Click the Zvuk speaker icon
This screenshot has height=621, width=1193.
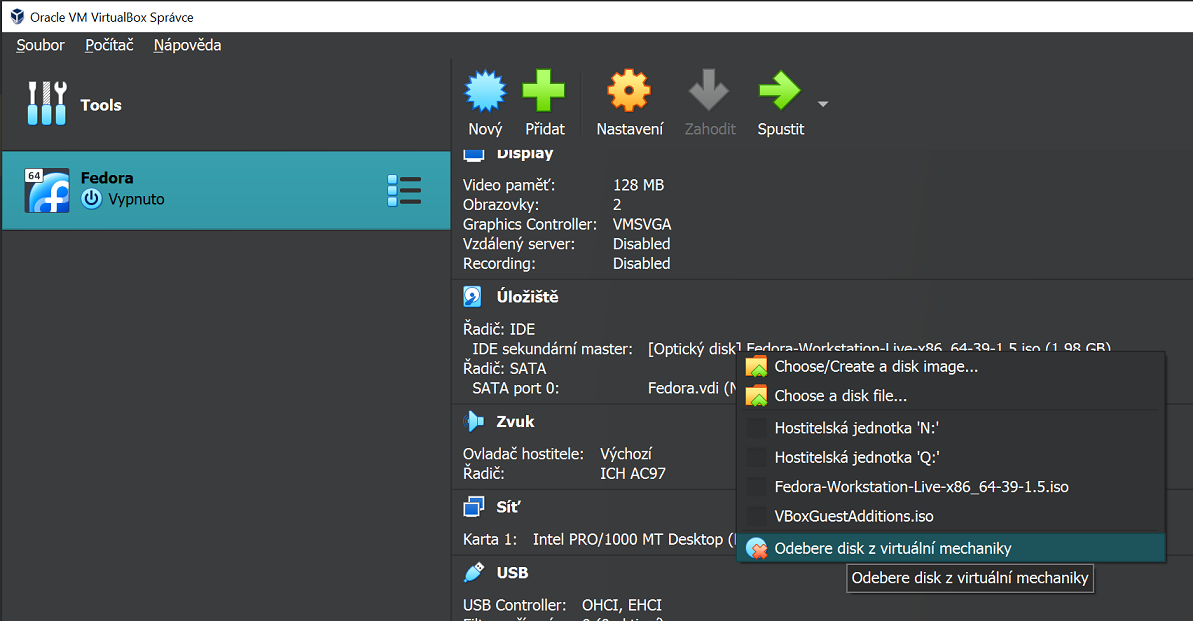point(473,422)
